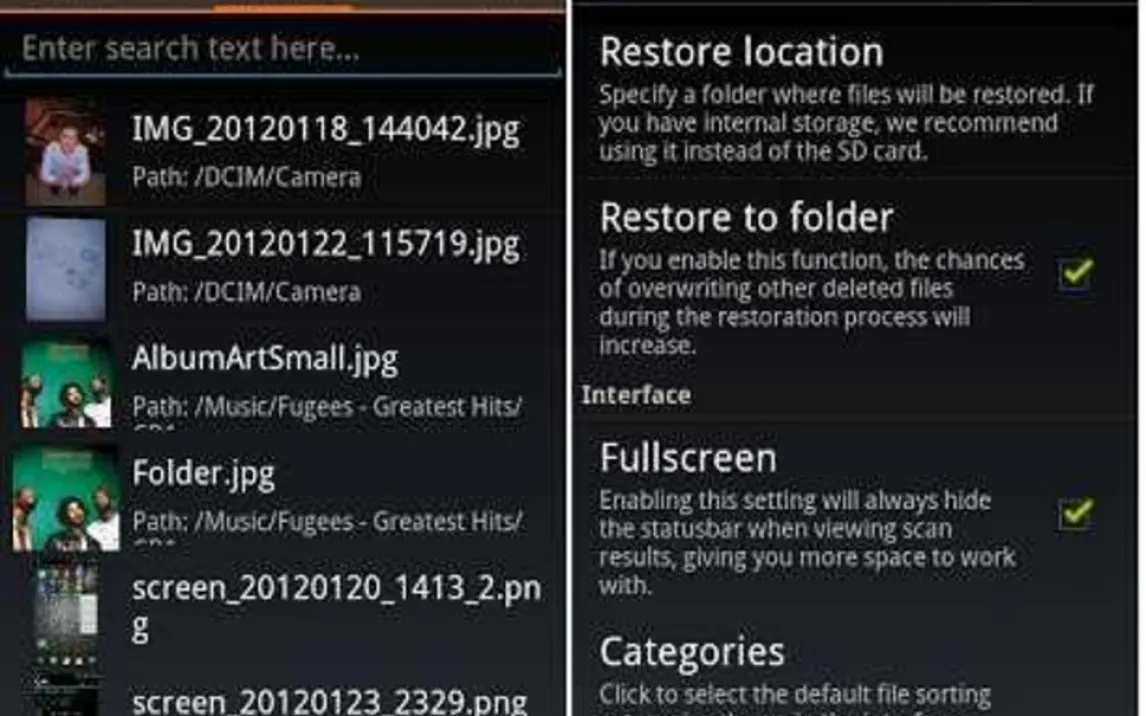1146x716 pixels.
Task: Choose the AlbumArtSmall.jpg file entry
Action: [x=283, y=382]
